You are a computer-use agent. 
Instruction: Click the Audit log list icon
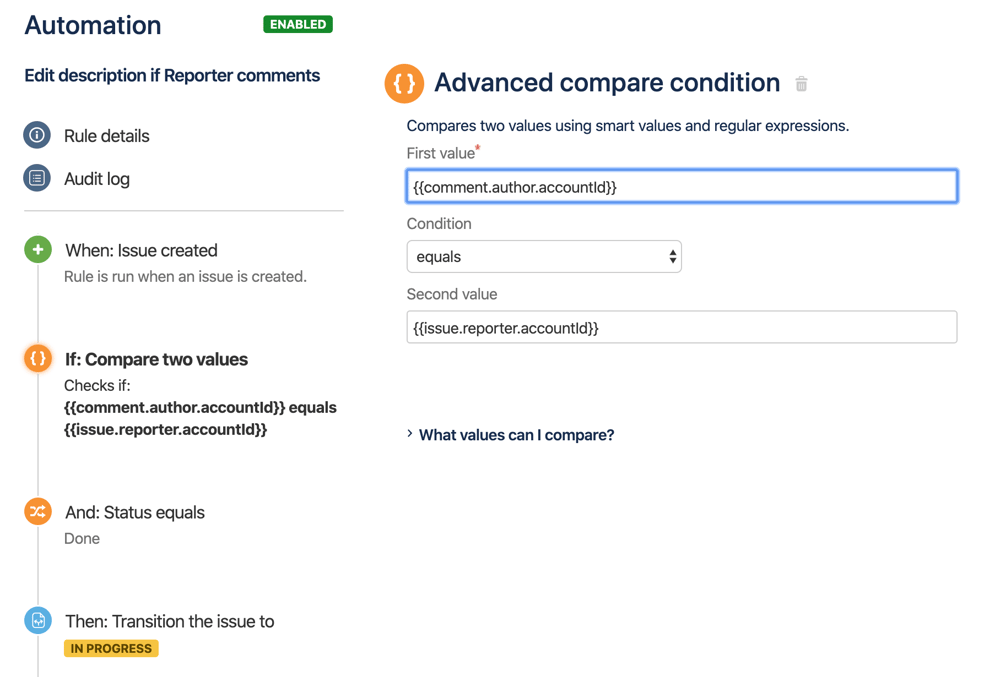pyautogui.click(x=37, y=179)
